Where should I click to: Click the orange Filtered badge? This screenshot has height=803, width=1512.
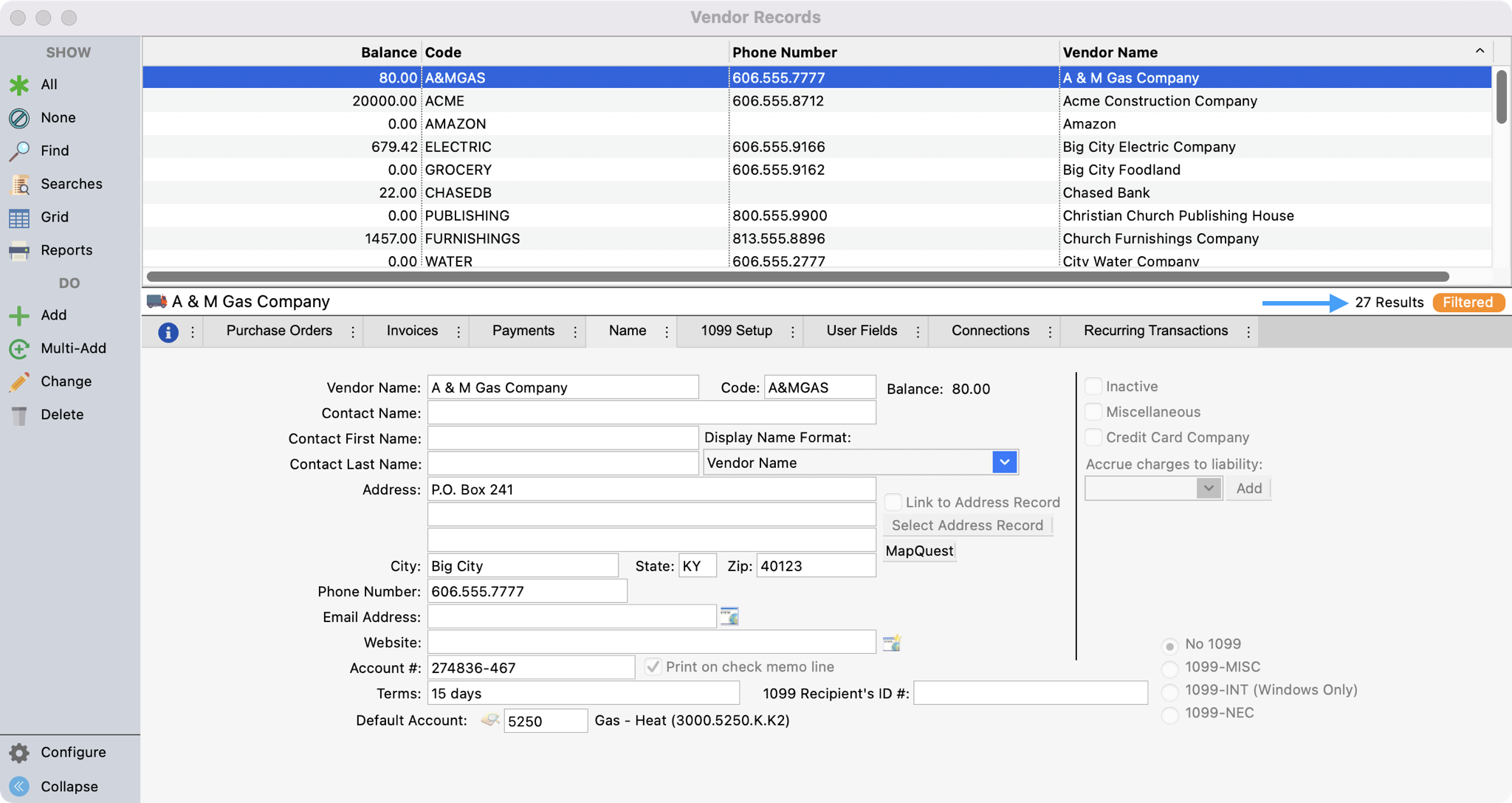pyautogui.click(x=1468, y=303)
